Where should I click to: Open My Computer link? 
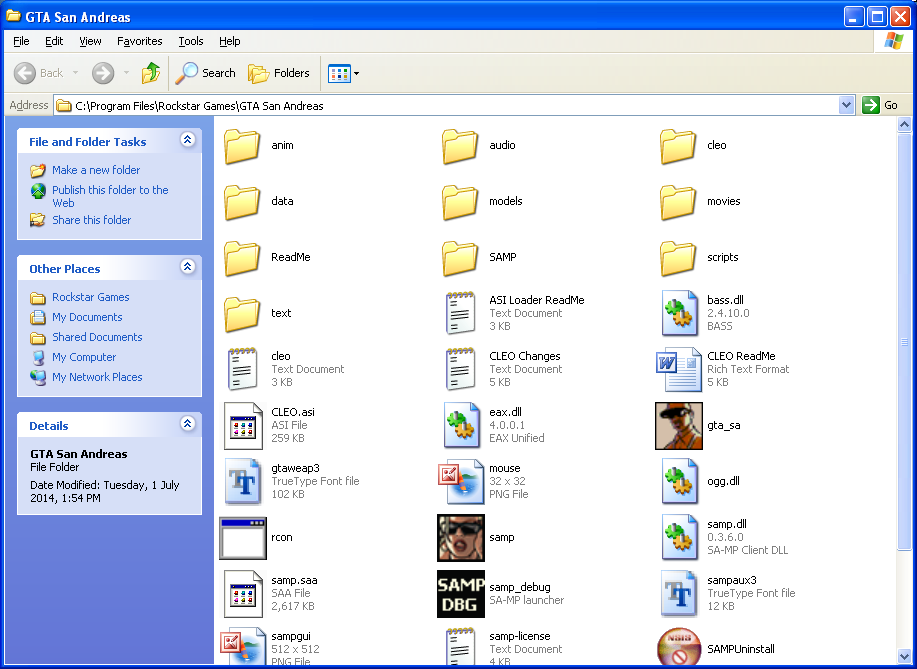point(84,357)
